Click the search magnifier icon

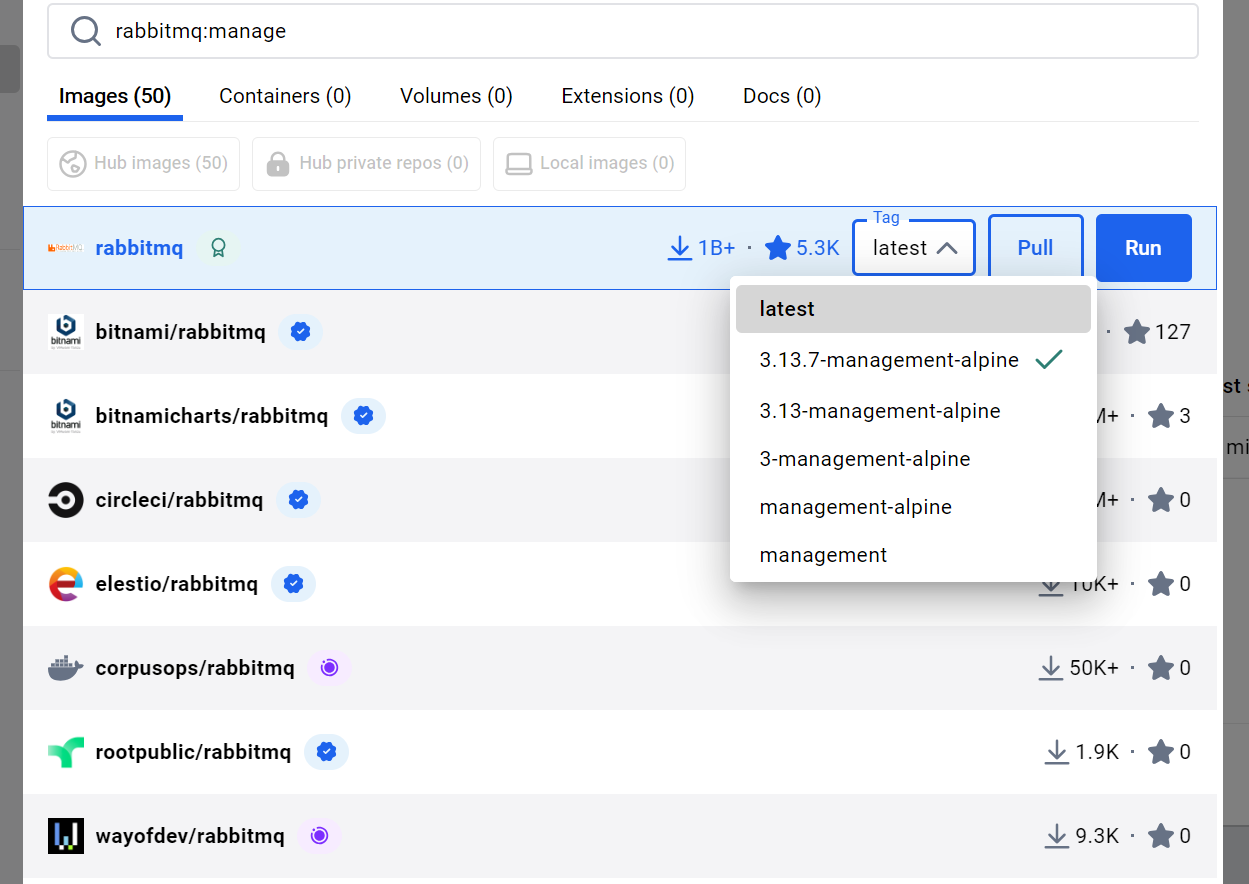85,31
